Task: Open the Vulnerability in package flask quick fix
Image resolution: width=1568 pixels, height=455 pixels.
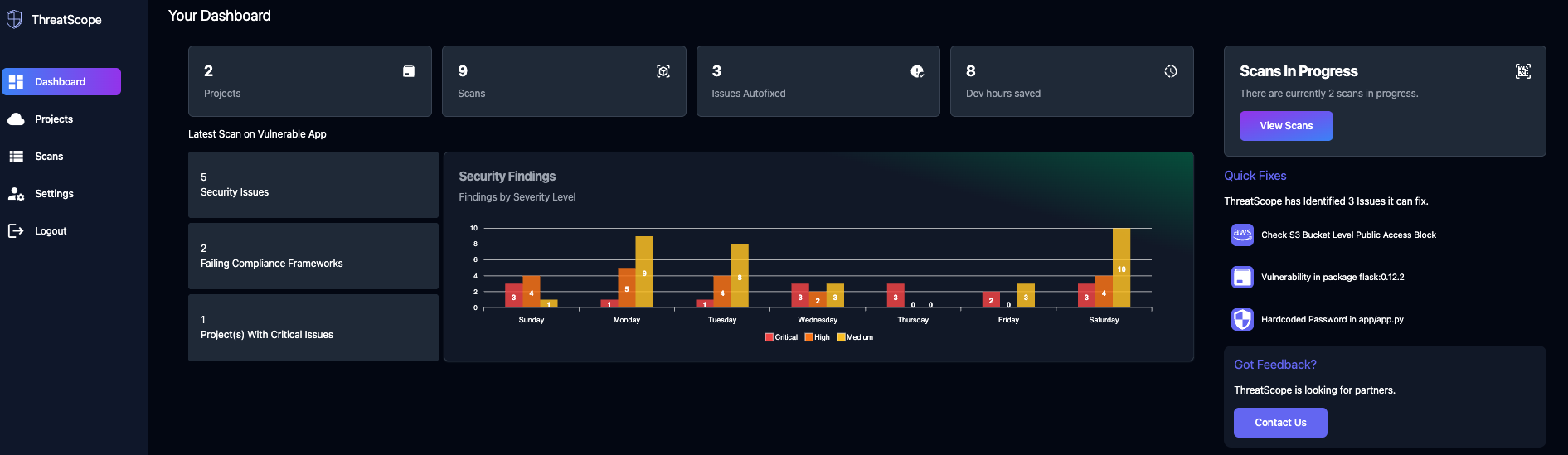Action: point(1332,278)
